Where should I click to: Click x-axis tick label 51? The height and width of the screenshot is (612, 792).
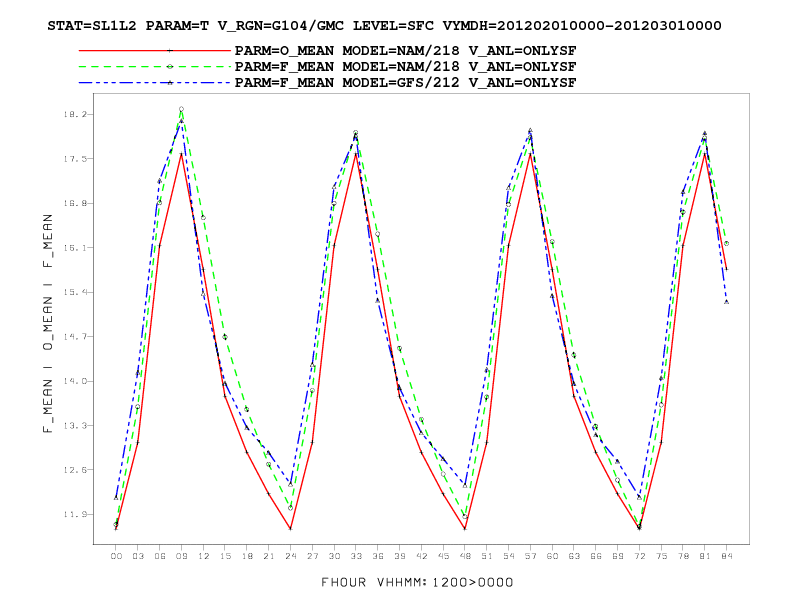click(487, 556)
